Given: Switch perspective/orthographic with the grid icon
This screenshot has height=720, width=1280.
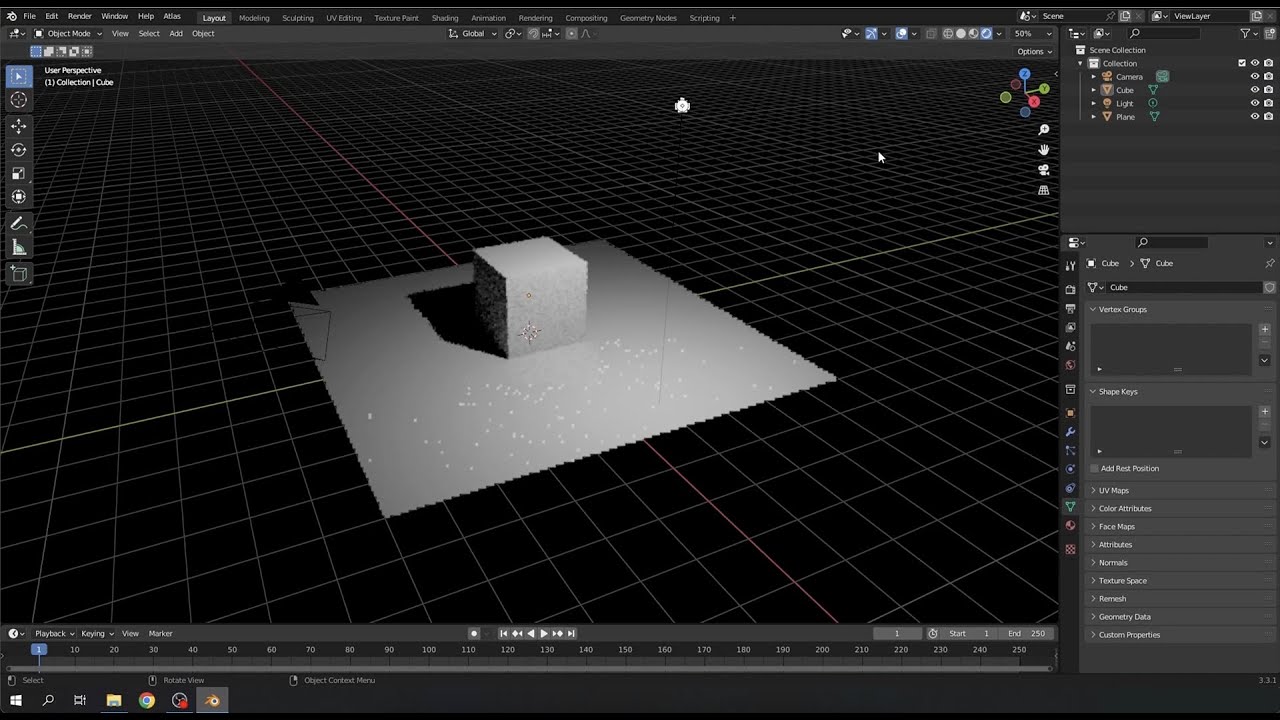Looking at the screenshot, I should tap(1044, 190).
